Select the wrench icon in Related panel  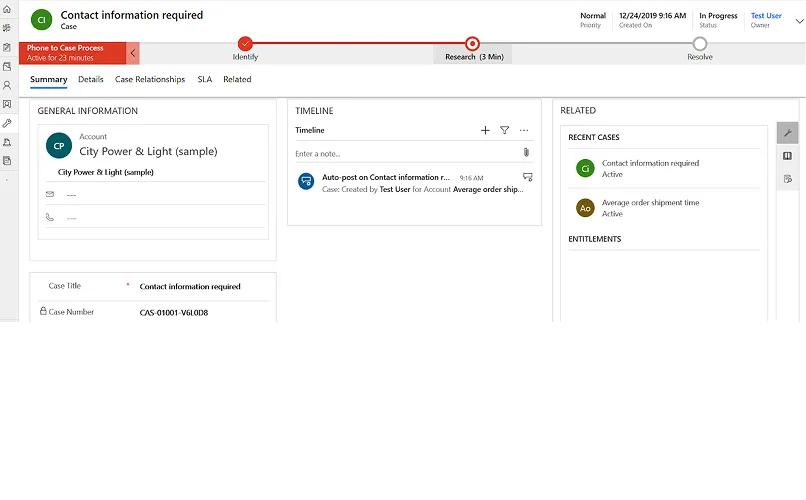788,134
